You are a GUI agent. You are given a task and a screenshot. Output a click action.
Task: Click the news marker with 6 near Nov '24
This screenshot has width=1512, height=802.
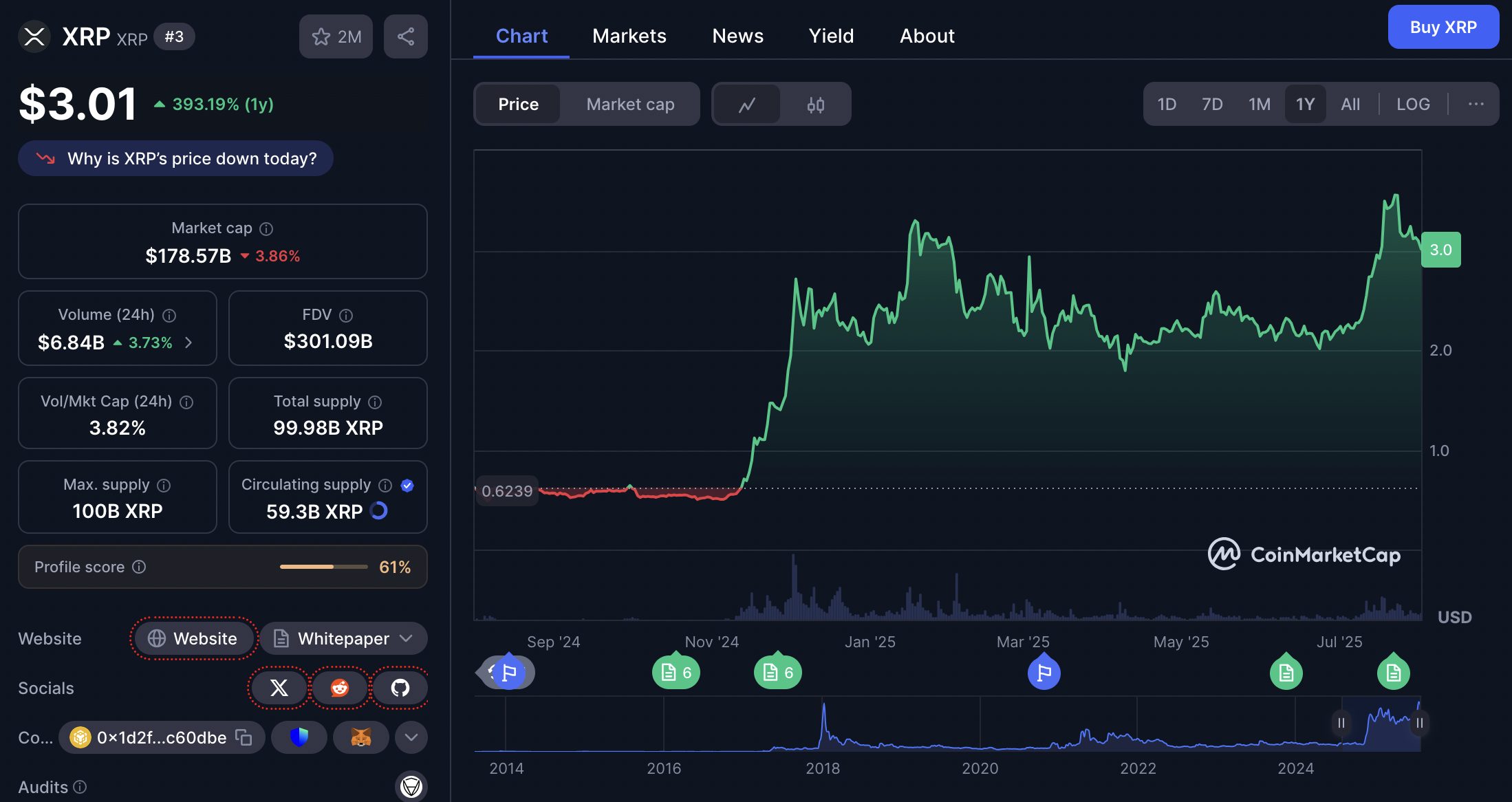(676, 672)
